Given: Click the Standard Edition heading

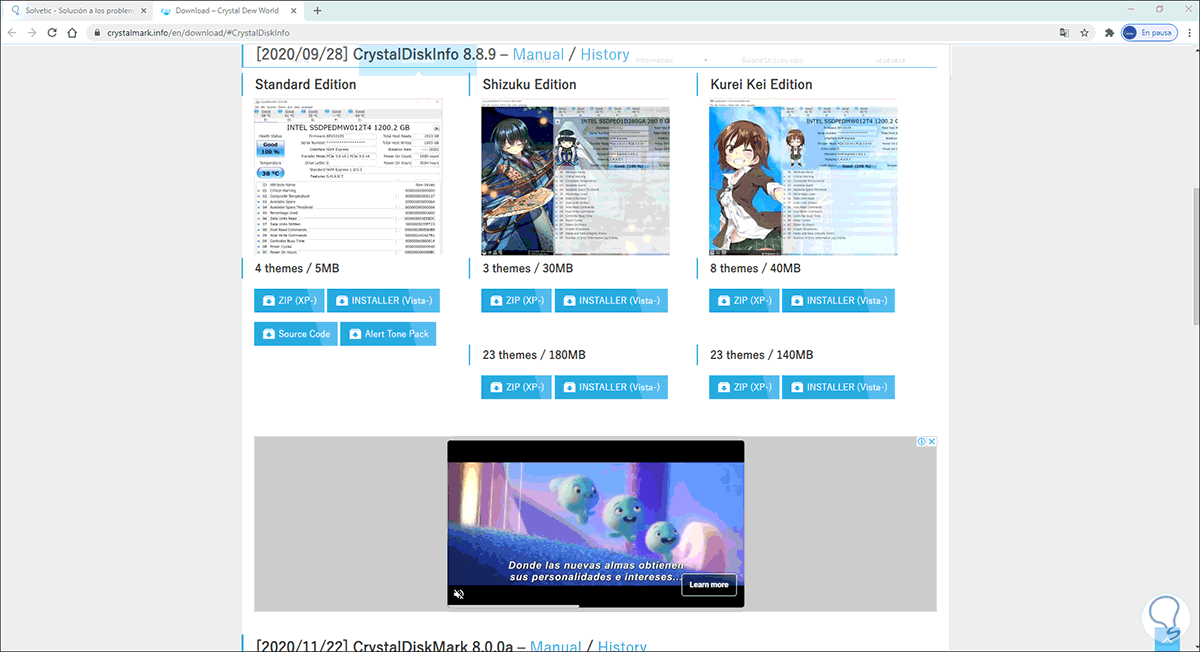Looking at the screenshot, I should coord(305,84).
